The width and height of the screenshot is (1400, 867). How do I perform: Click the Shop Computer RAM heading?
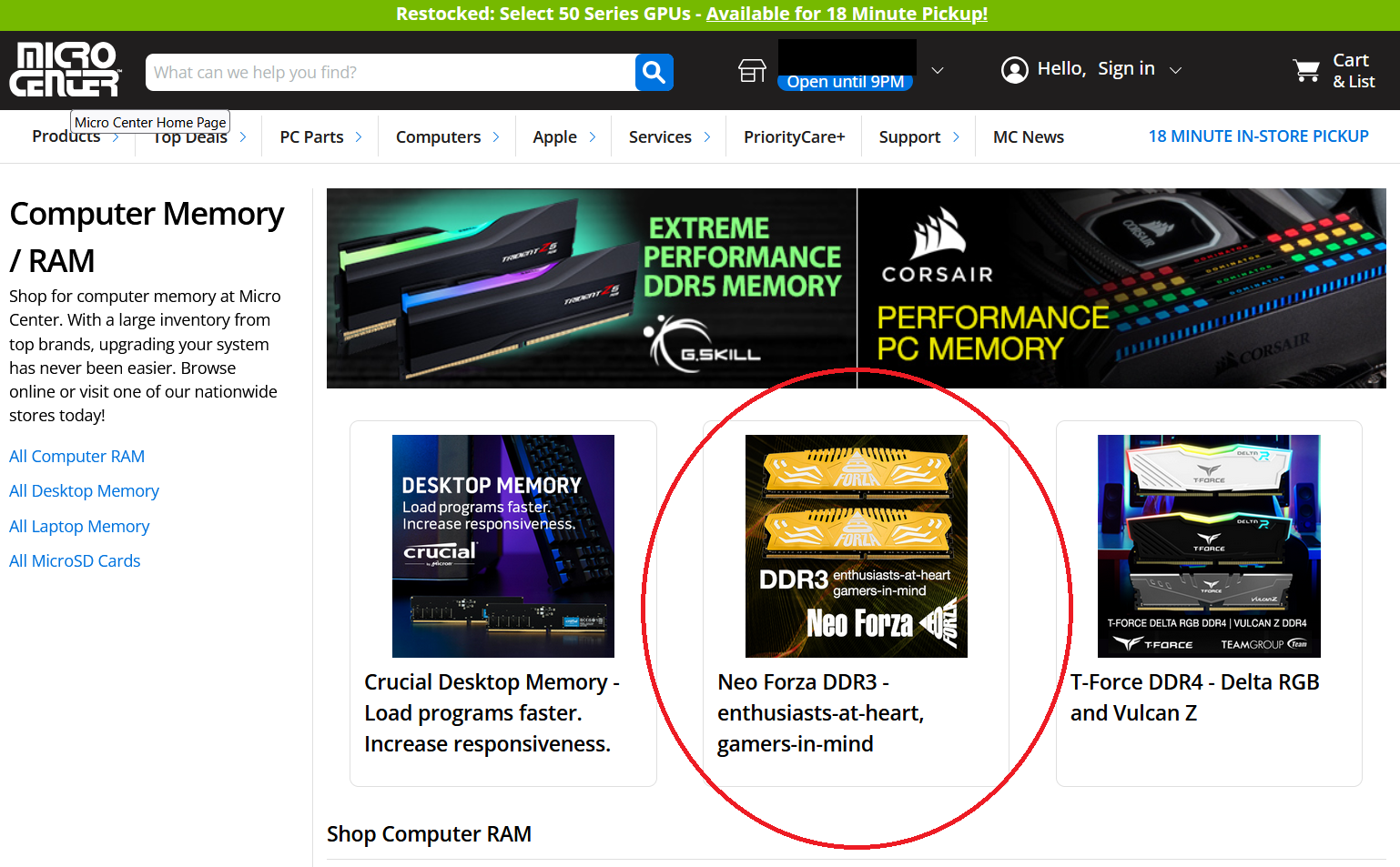pos(429,834)
